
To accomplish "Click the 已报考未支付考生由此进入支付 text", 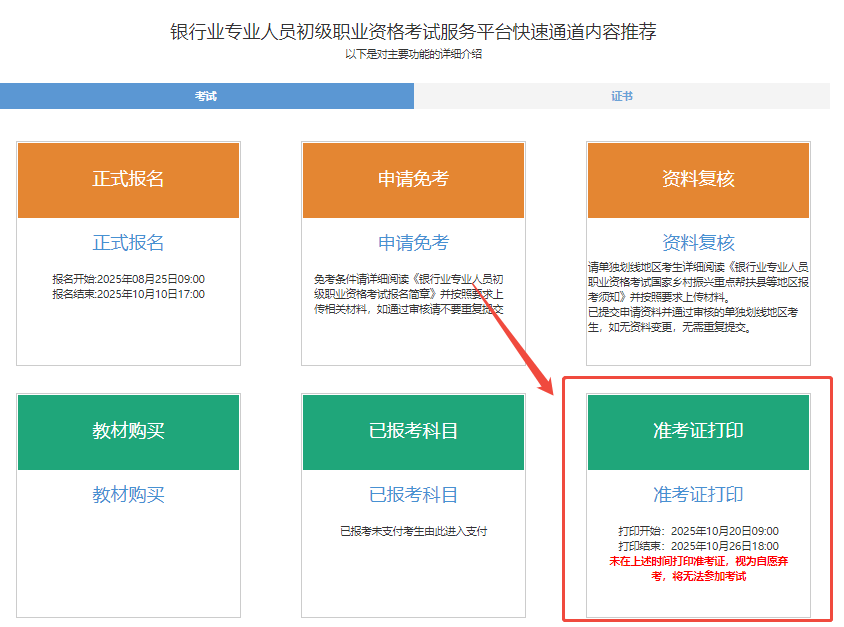I will [413, 531].
